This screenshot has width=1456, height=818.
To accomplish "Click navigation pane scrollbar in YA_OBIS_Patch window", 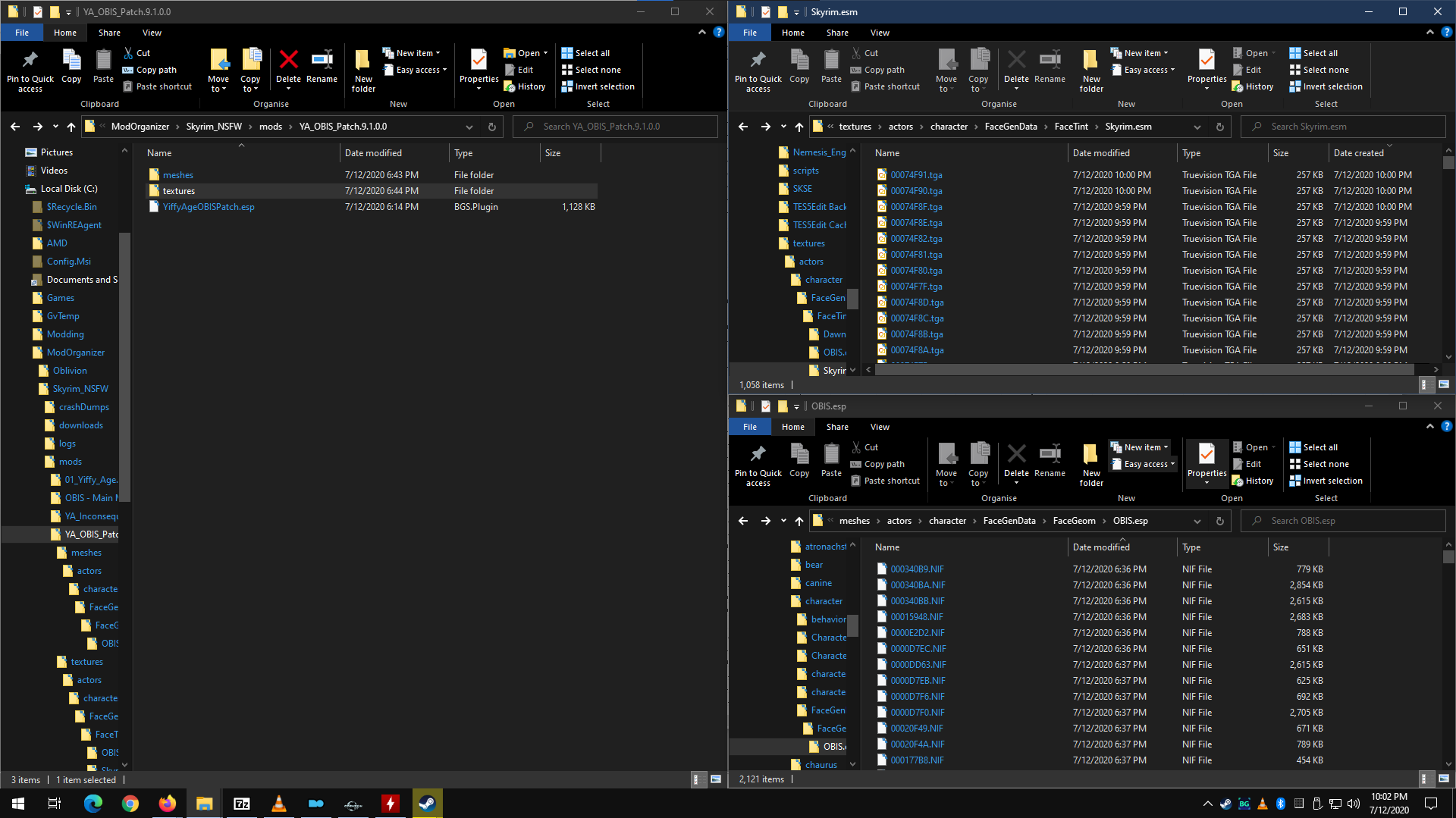I will point(125,367).
